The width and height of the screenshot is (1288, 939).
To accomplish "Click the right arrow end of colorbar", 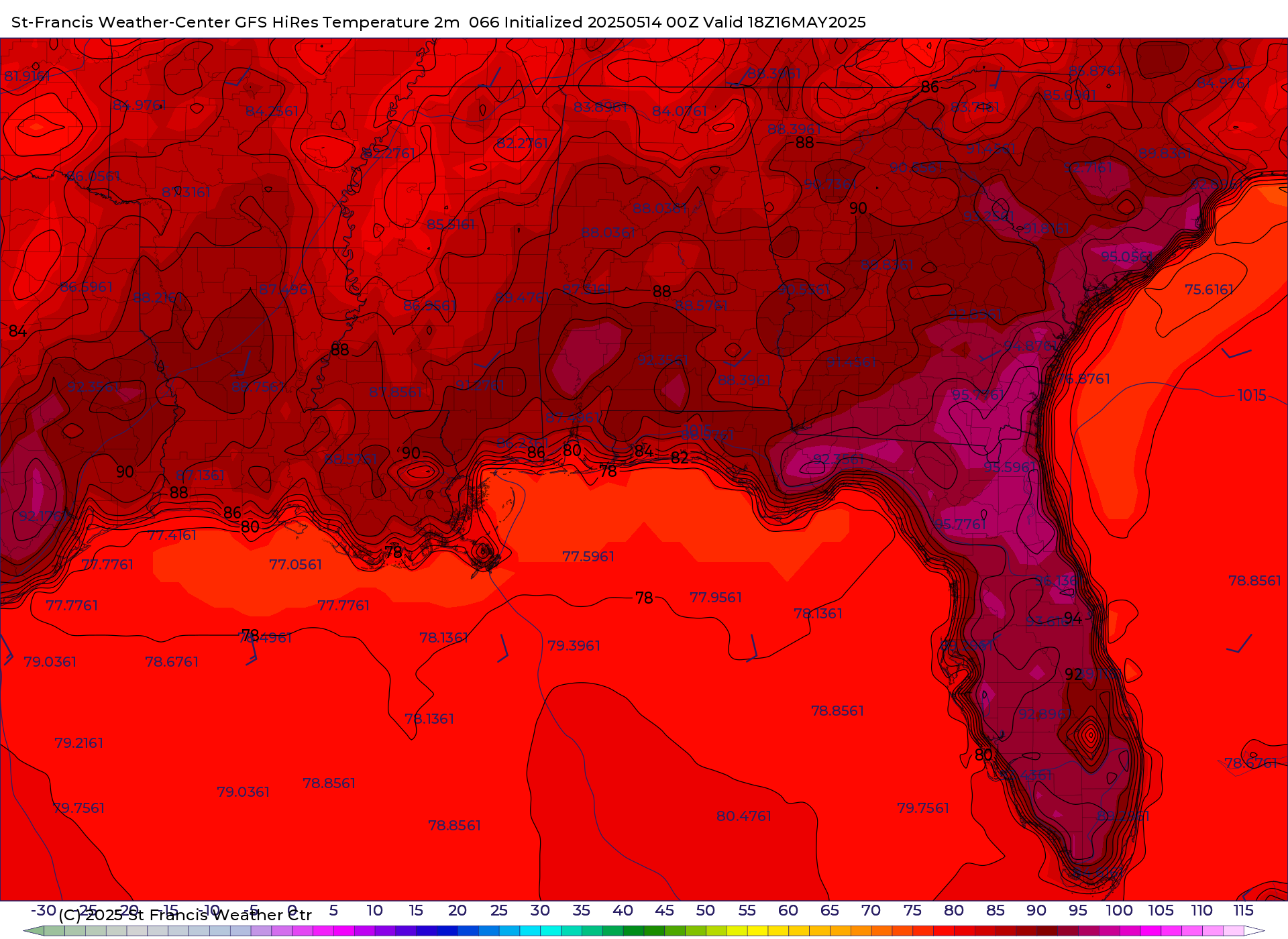I will pos(1254,931).
